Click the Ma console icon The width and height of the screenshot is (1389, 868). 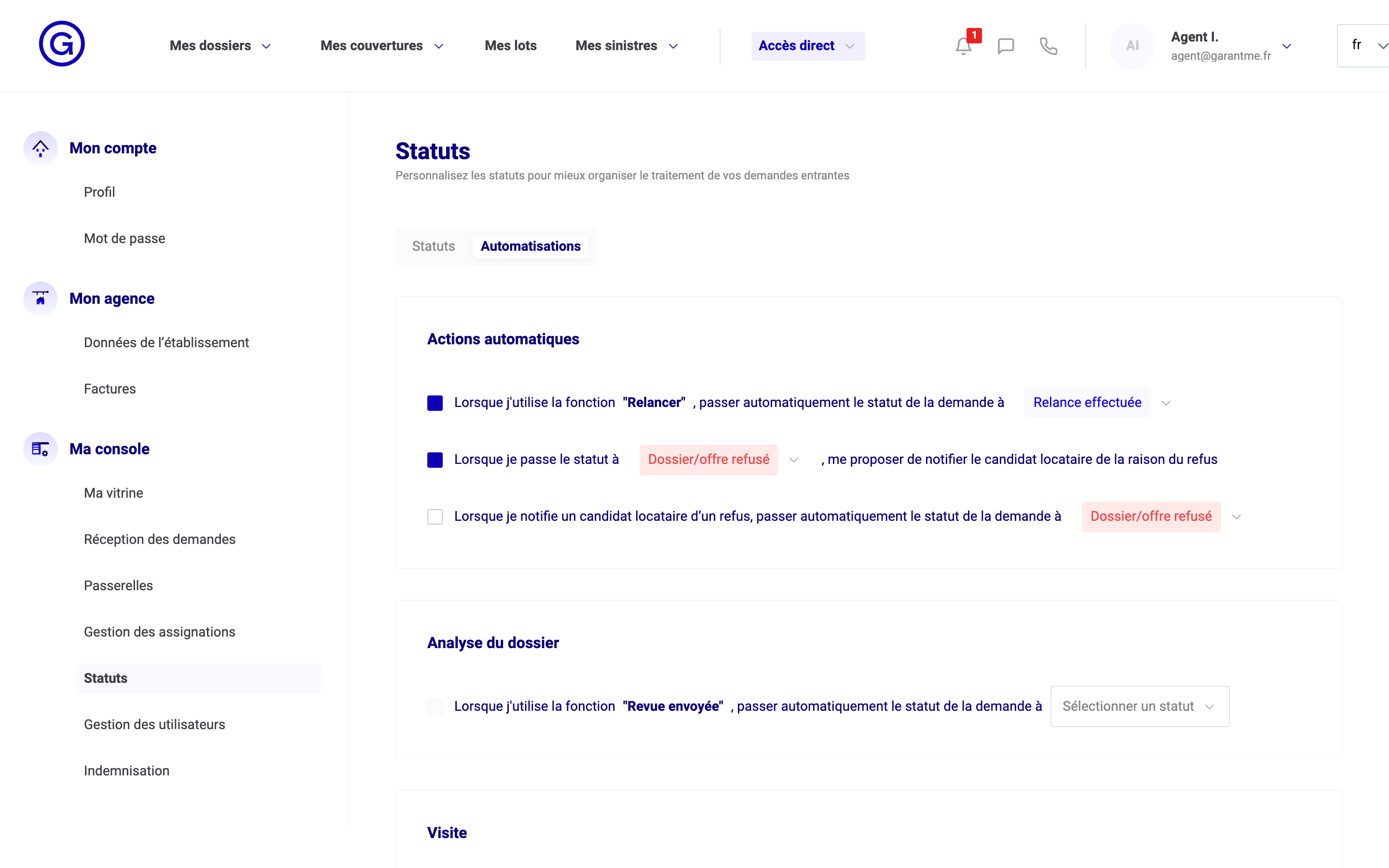(40, 449)
